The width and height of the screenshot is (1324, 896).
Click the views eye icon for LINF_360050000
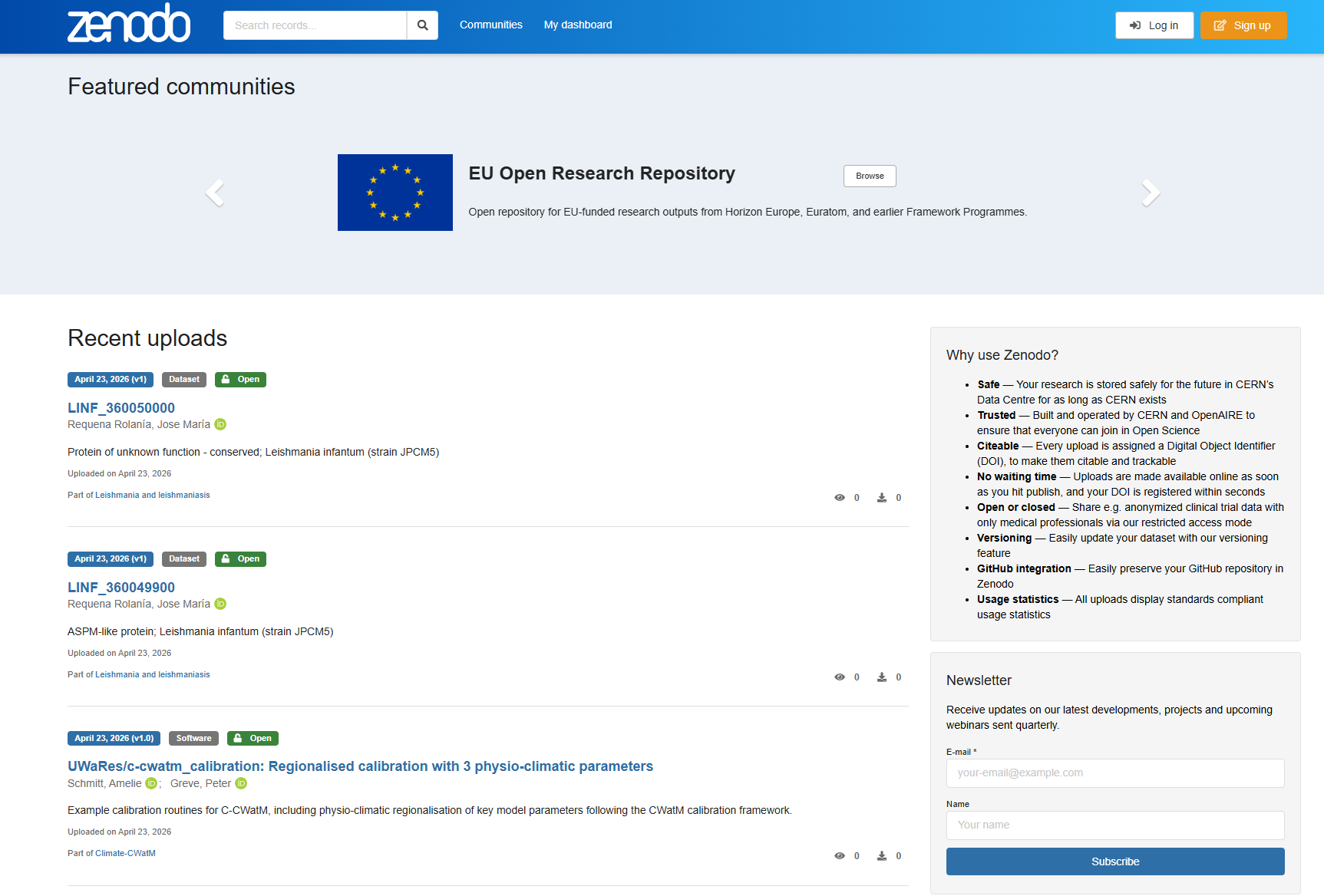[840, 498]
